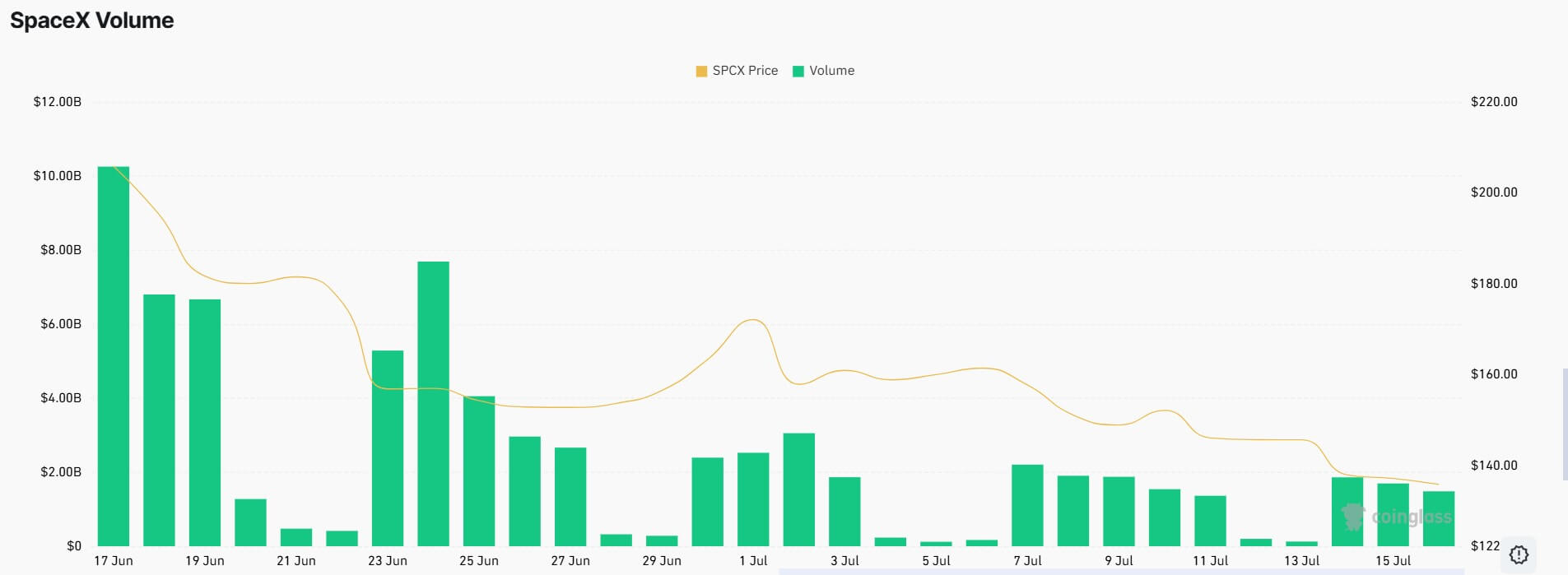Click the $220.00 price axis label

click(1494, 102)
